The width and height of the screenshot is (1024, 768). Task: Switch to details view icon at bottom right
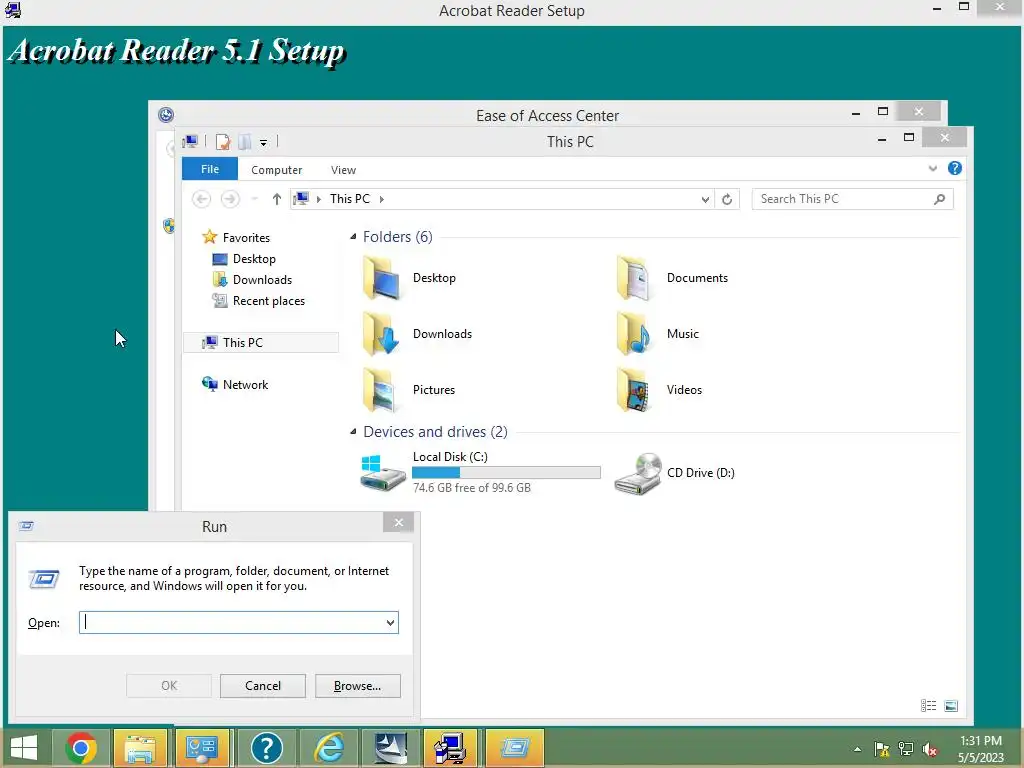coord(928,705)
